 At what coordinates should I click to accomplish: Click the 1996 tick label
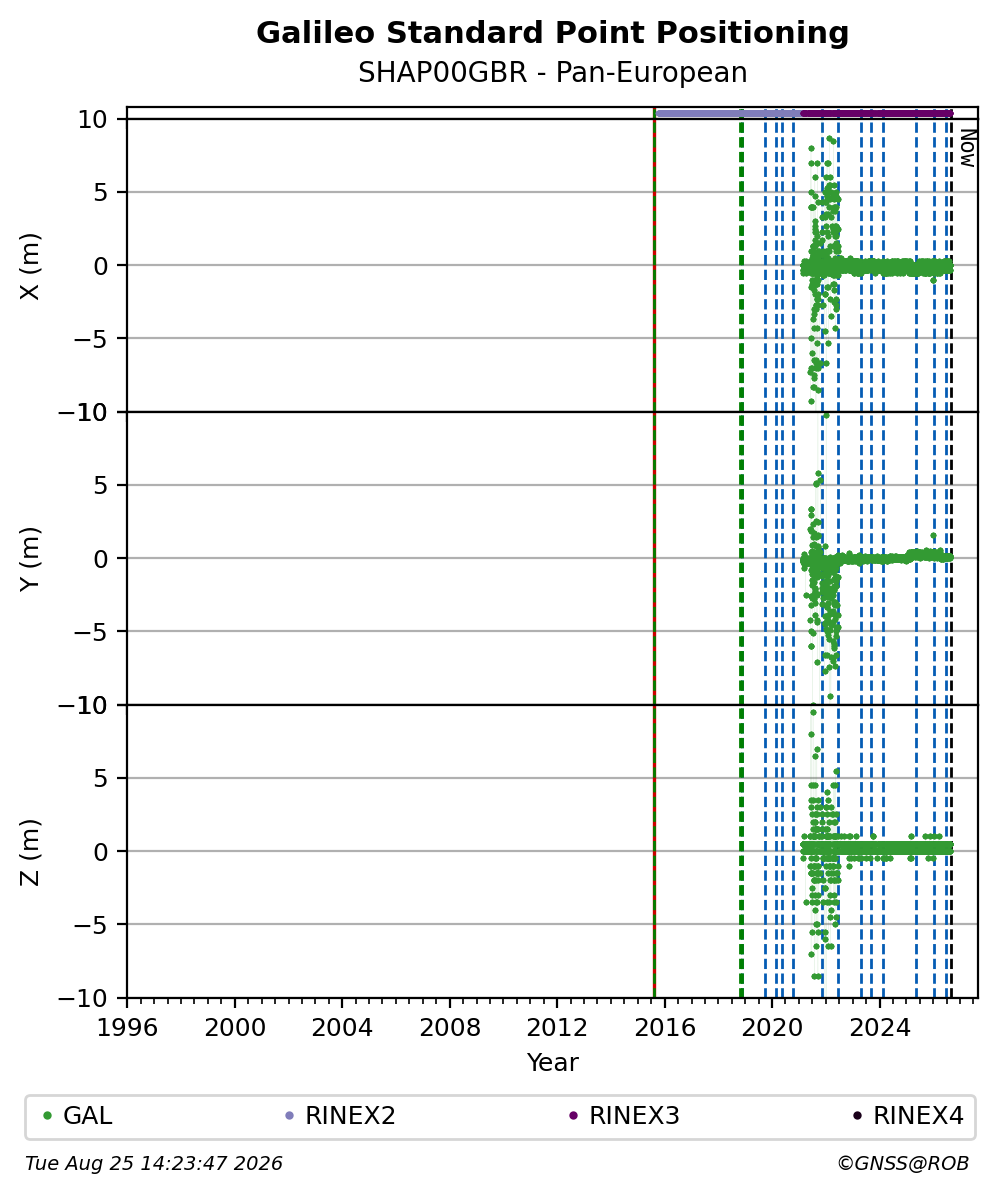(127, 1028)
